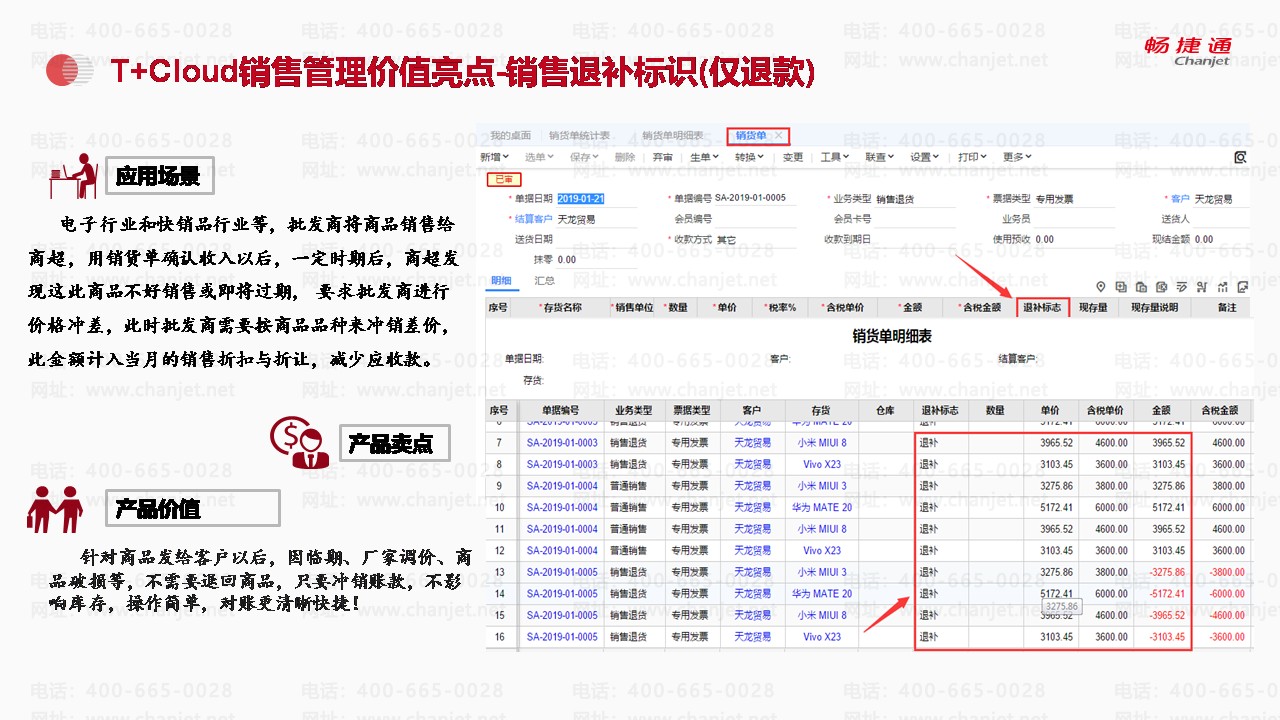Click 华为 MATE 20 link in row 10
1280x720 pixels.
822,508
